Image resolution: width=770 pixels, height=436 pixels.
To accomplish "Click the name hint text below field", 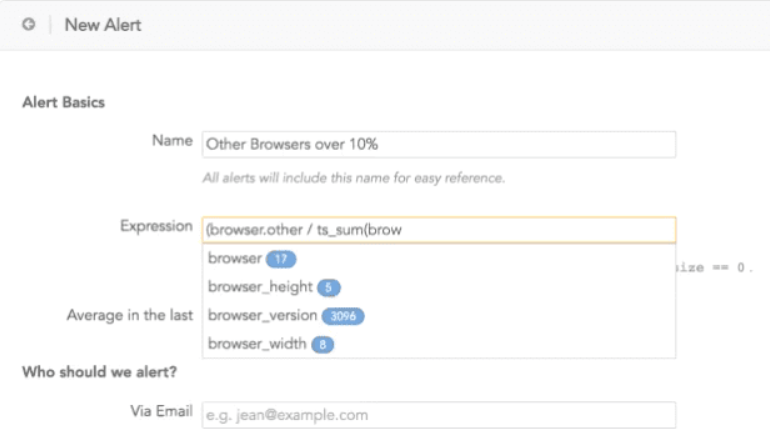I will click(354, 178).
